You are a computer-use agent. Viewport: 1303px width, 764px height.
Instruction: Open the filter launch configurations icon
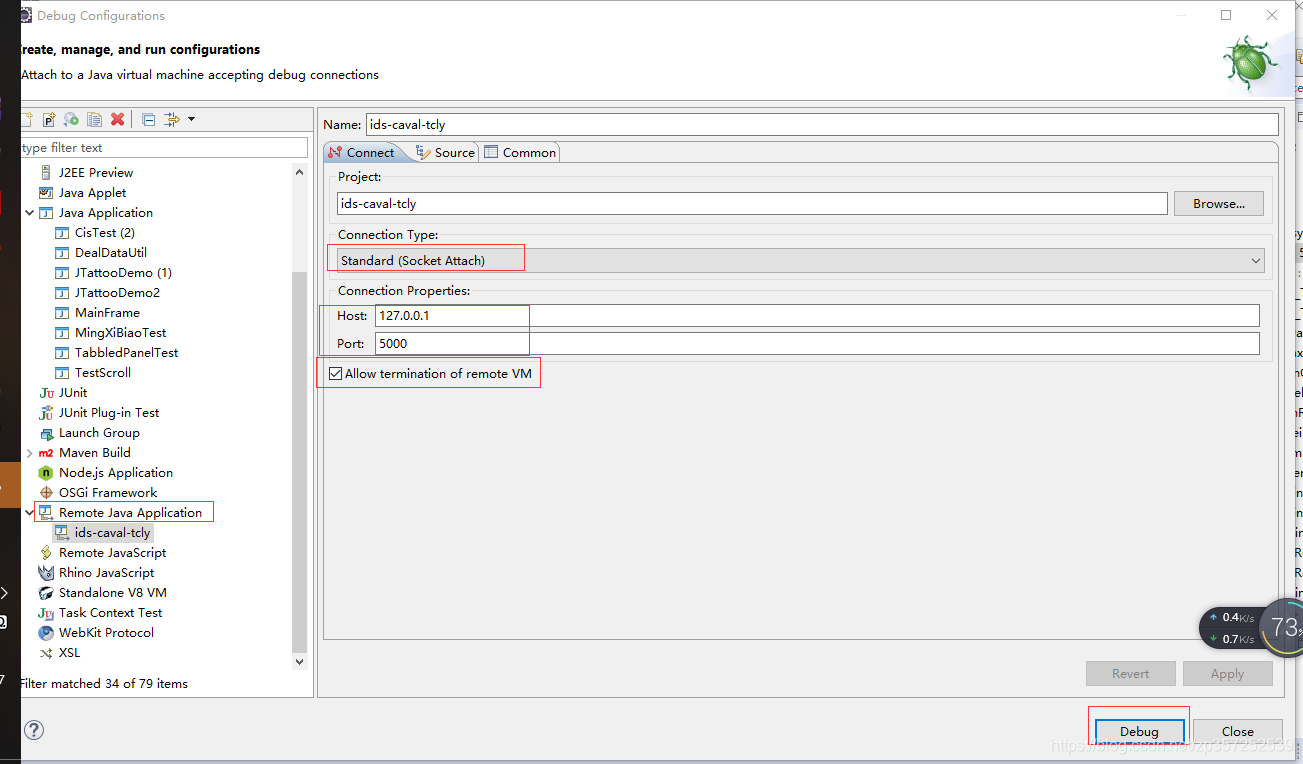[171, 118]
